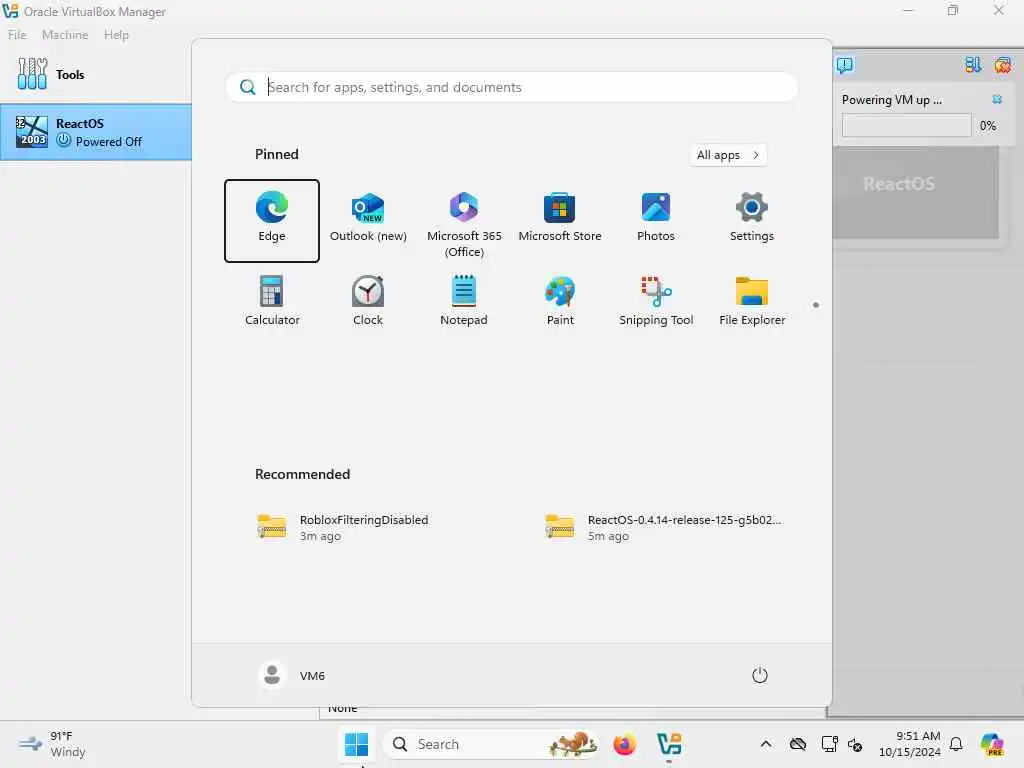The width and height of the screenshot is (1024, 768).
Task: Expand the All apps list
Action: [x=728, y=155]
